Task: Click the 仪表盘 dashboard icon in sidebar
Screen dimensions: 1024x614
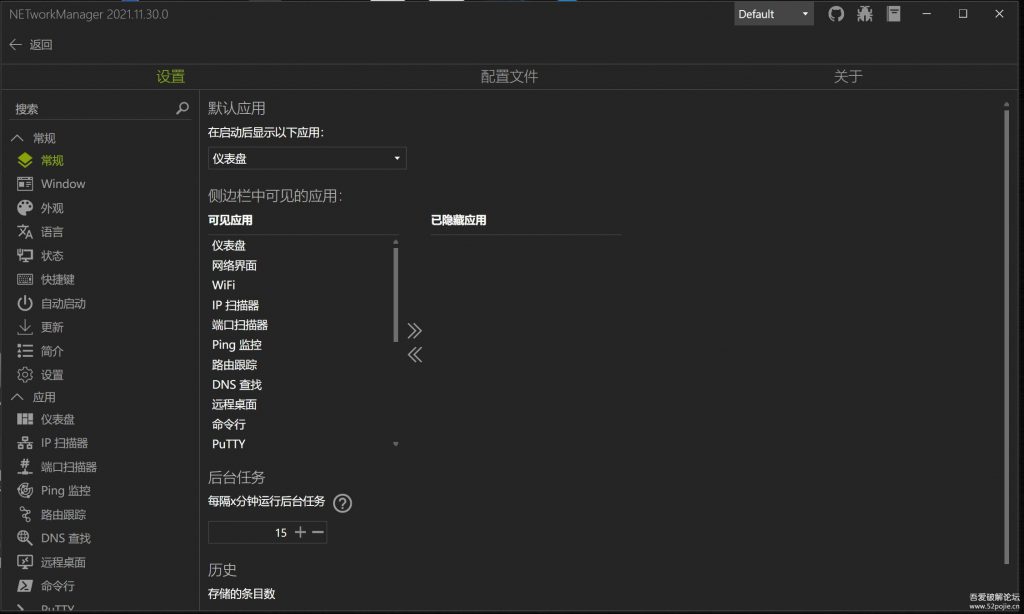Action: click(25, 419)
